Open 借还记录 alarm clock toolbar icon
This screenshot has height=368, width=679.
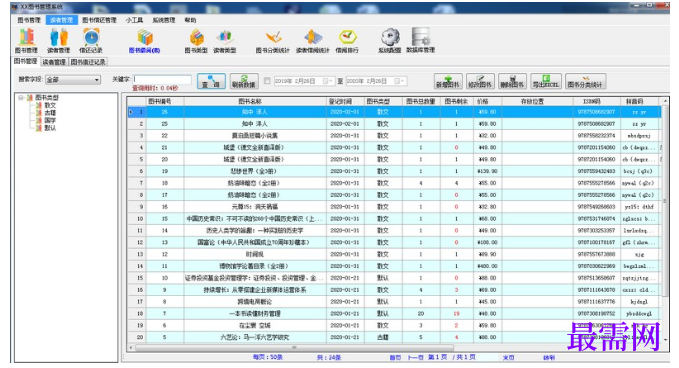pyautogui.click(x=91, y=41)
